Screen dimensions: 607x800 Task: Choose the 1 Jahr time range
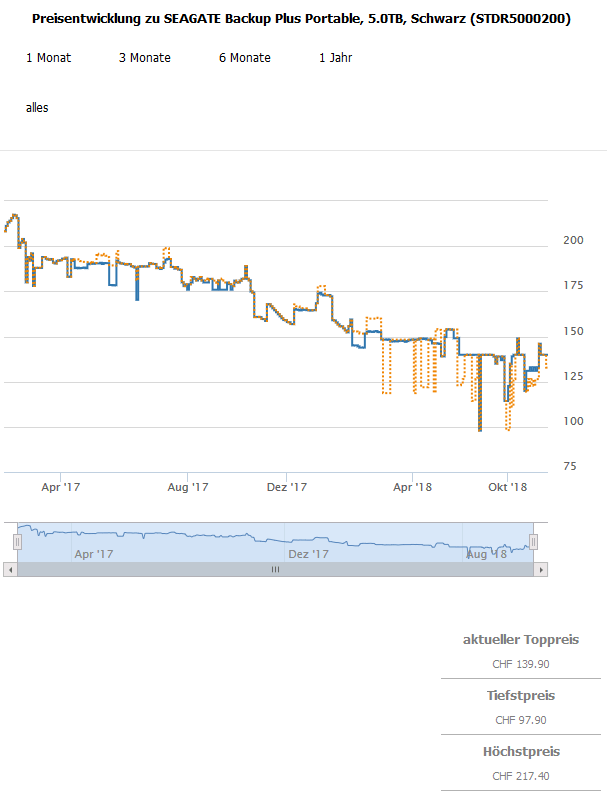(x=335, y=58)
